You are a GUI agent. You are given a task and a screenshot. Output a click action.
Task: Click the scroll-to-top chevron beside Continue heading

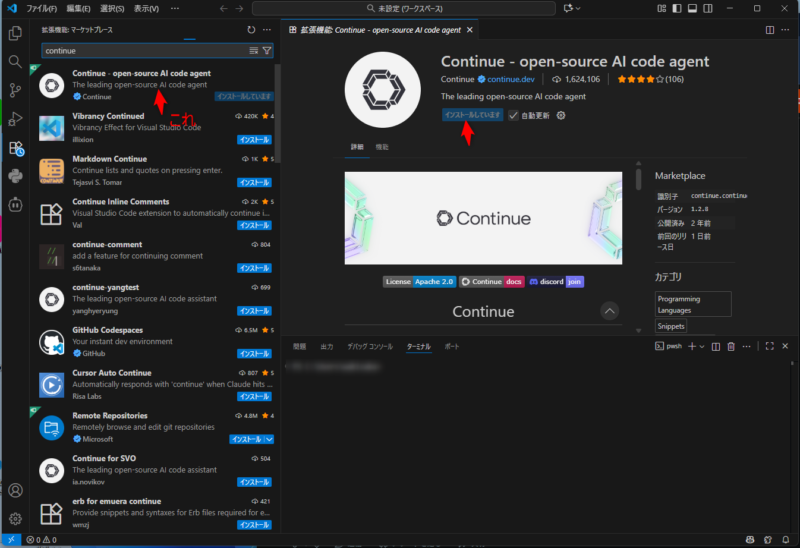[609, 311]
